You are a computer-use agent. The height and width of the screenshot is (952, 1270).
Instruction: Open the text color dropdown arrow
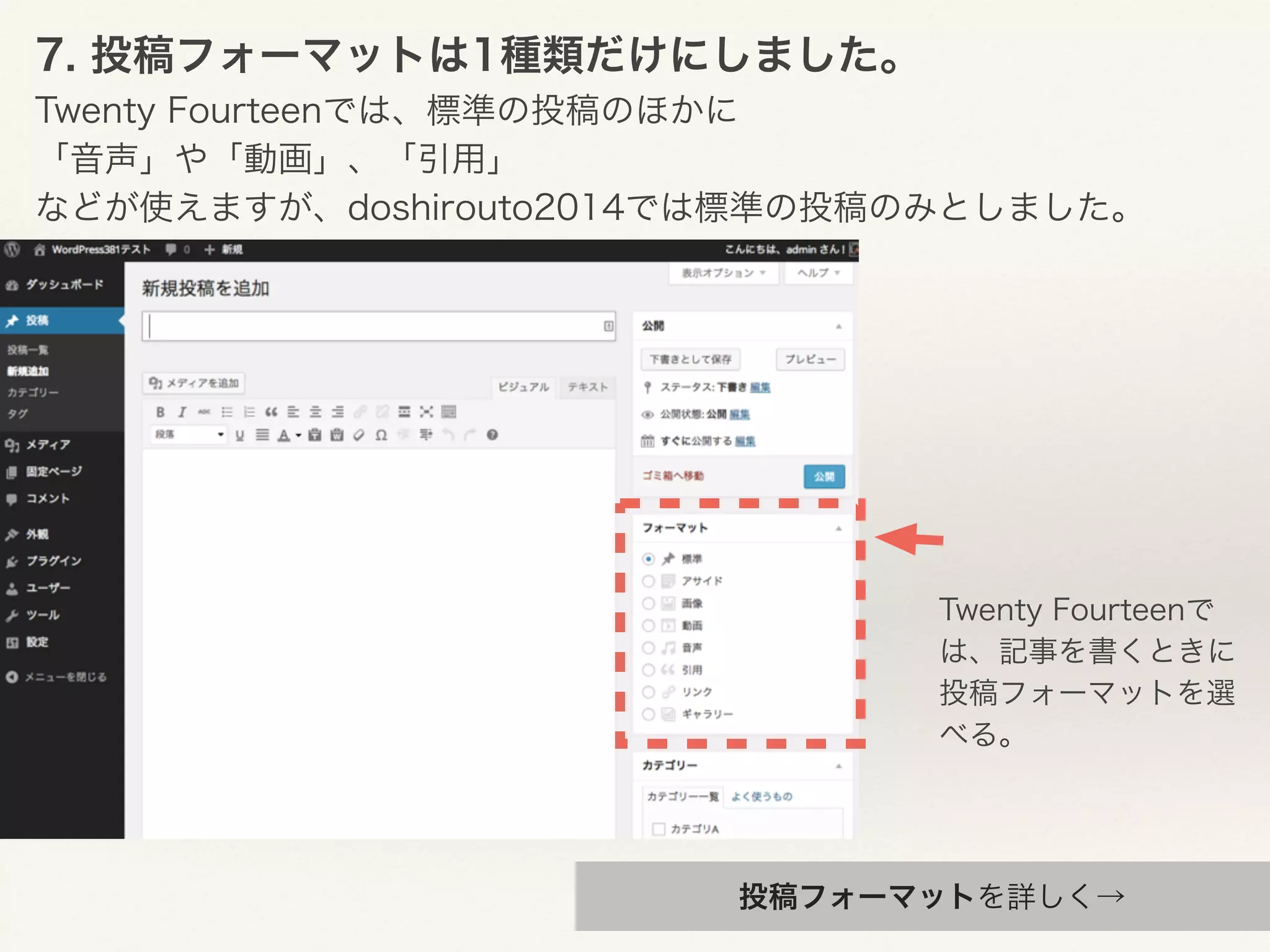tap(298, 436)
